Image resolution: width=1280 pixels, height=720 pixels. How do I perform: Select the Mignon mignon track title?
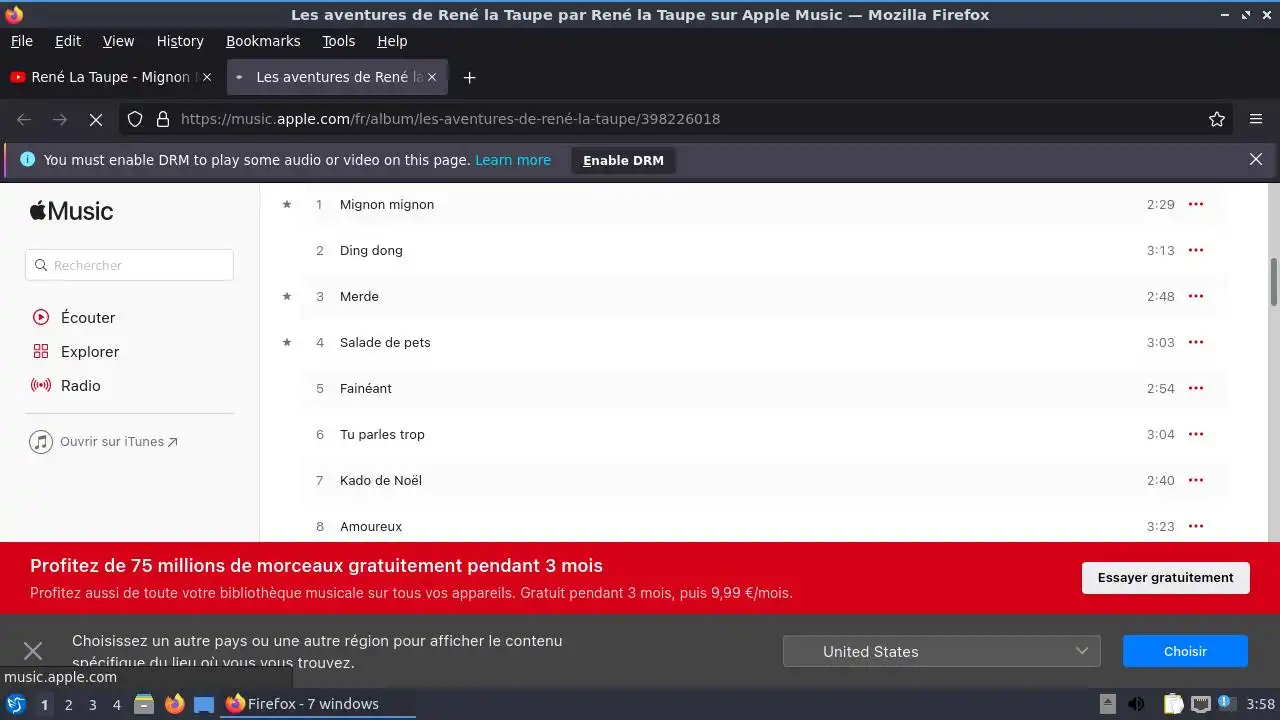[387, 204]
